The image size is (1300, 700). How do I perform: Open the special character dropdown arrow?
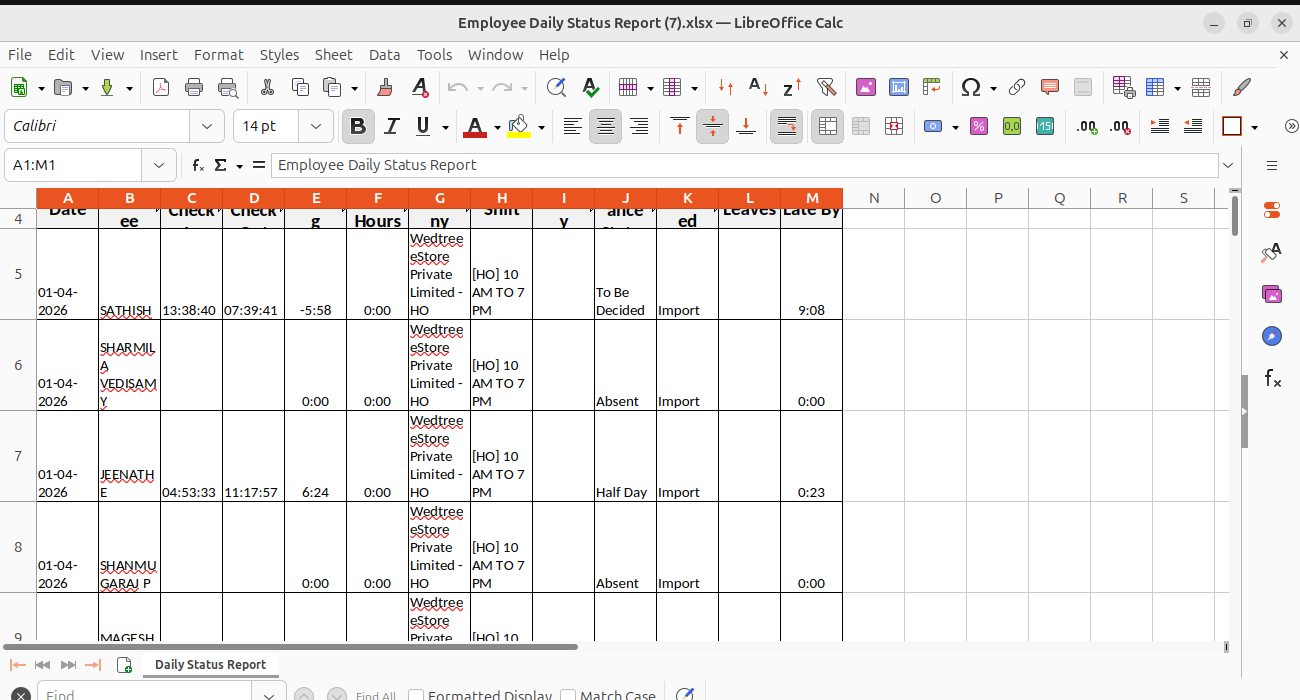(x=993, y=87)
